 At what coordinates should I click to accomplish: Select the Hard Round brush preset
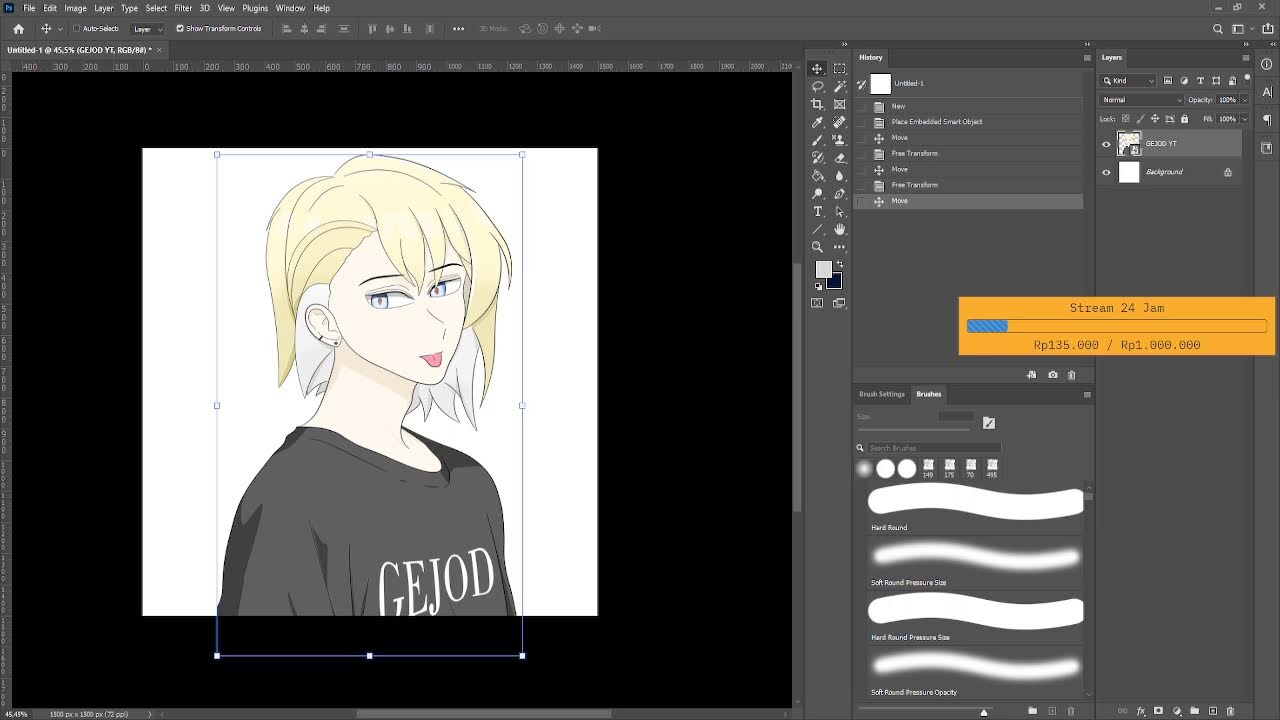[x=975, y=503]
